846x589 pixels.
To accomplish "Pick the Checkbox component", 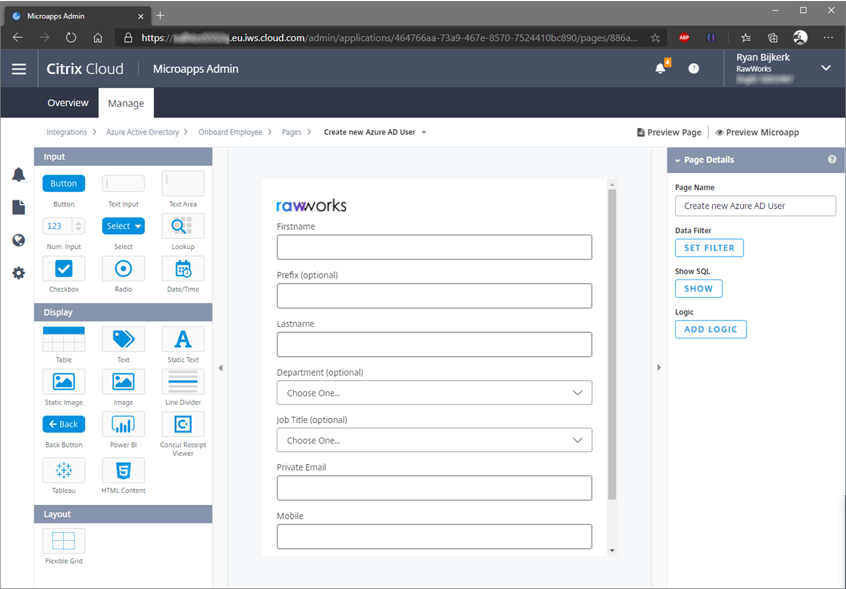I will click(x=64, y=269).
